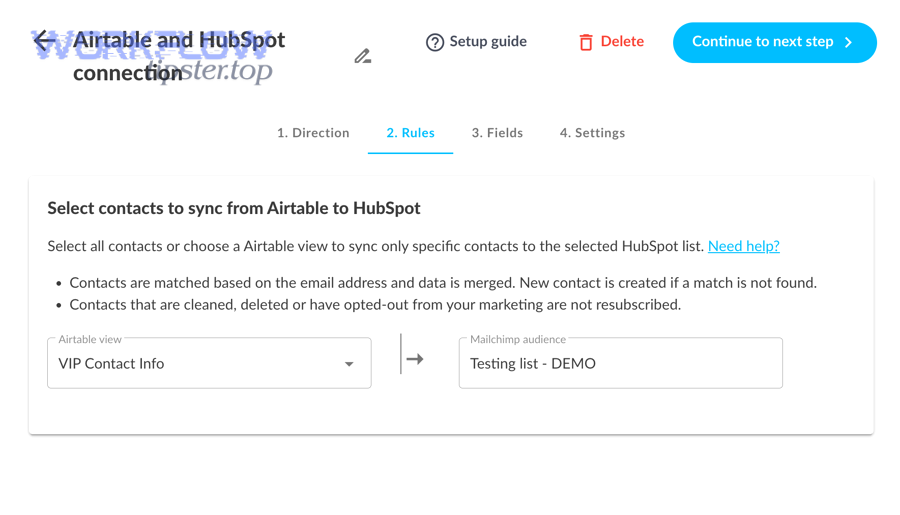Click heading Select contacts to sync

(234, 208)
